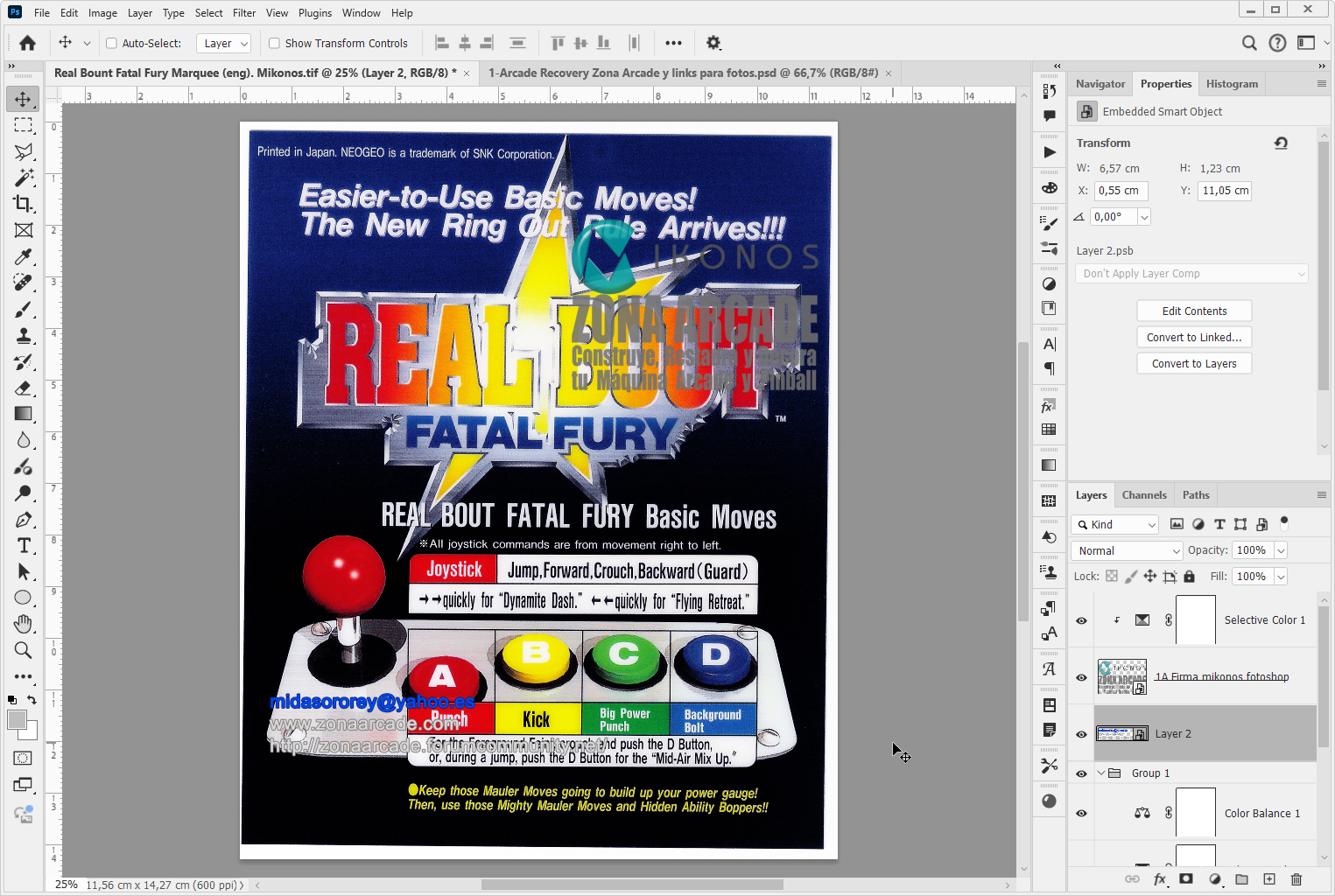The width and height of the screenshot is (1335, 896).
Task: Open the Plugins menu
Action: coord(315,13)
